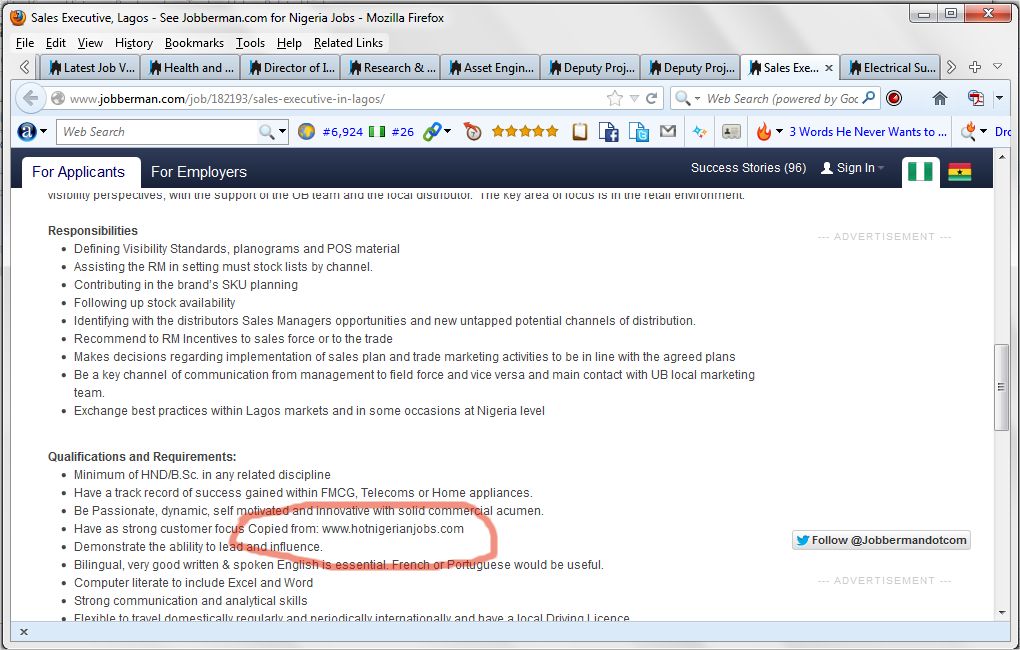Viewport: 1020px width, 650px height.
Task: Click the page vertical scrollbar thumb
Action: (x=1000, y=386)
